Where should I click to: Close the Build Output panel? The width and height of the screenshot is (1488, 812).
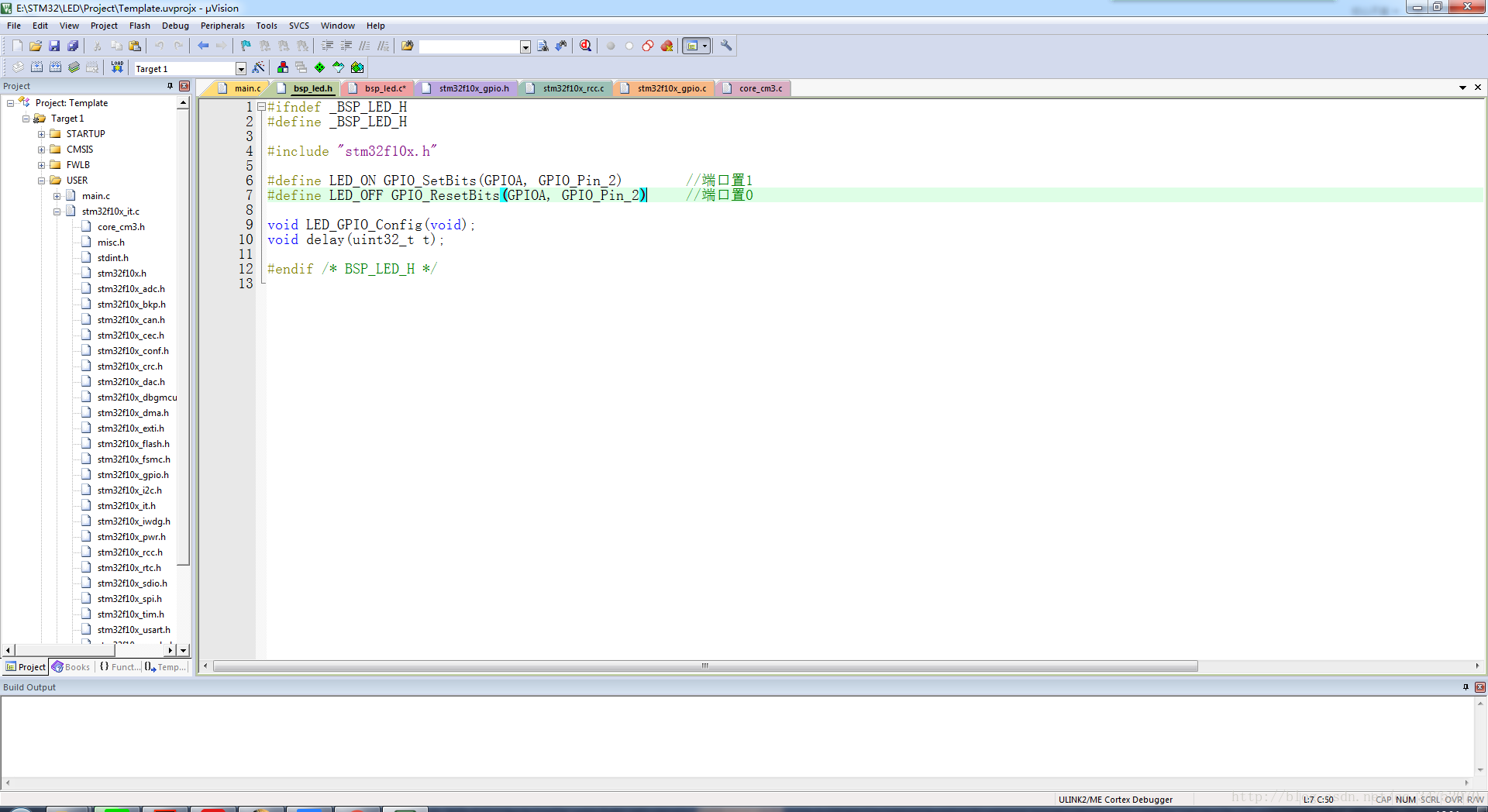click(1480, 687)
